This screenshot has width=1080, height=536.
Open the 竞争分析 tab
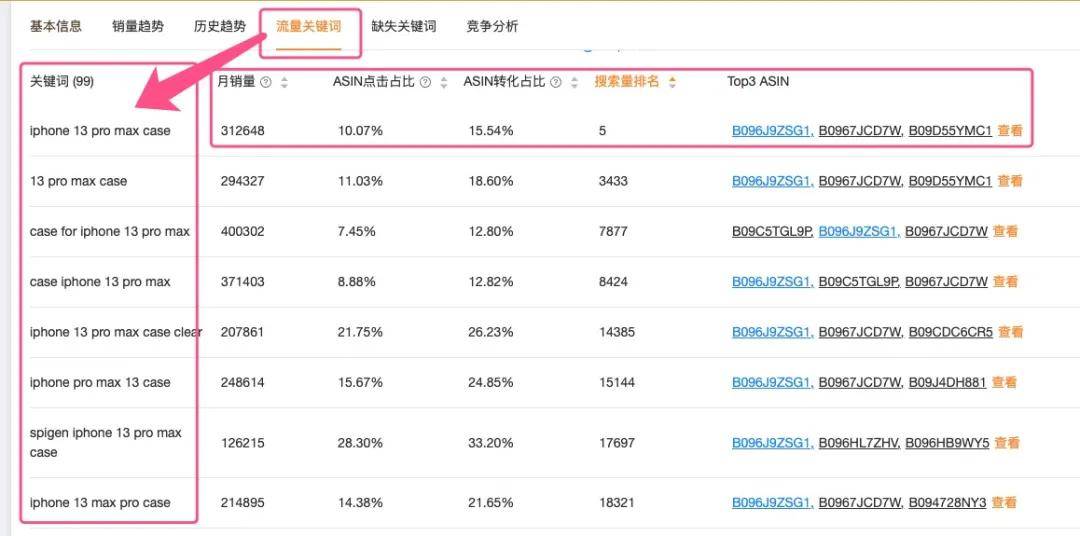point(492,26)
